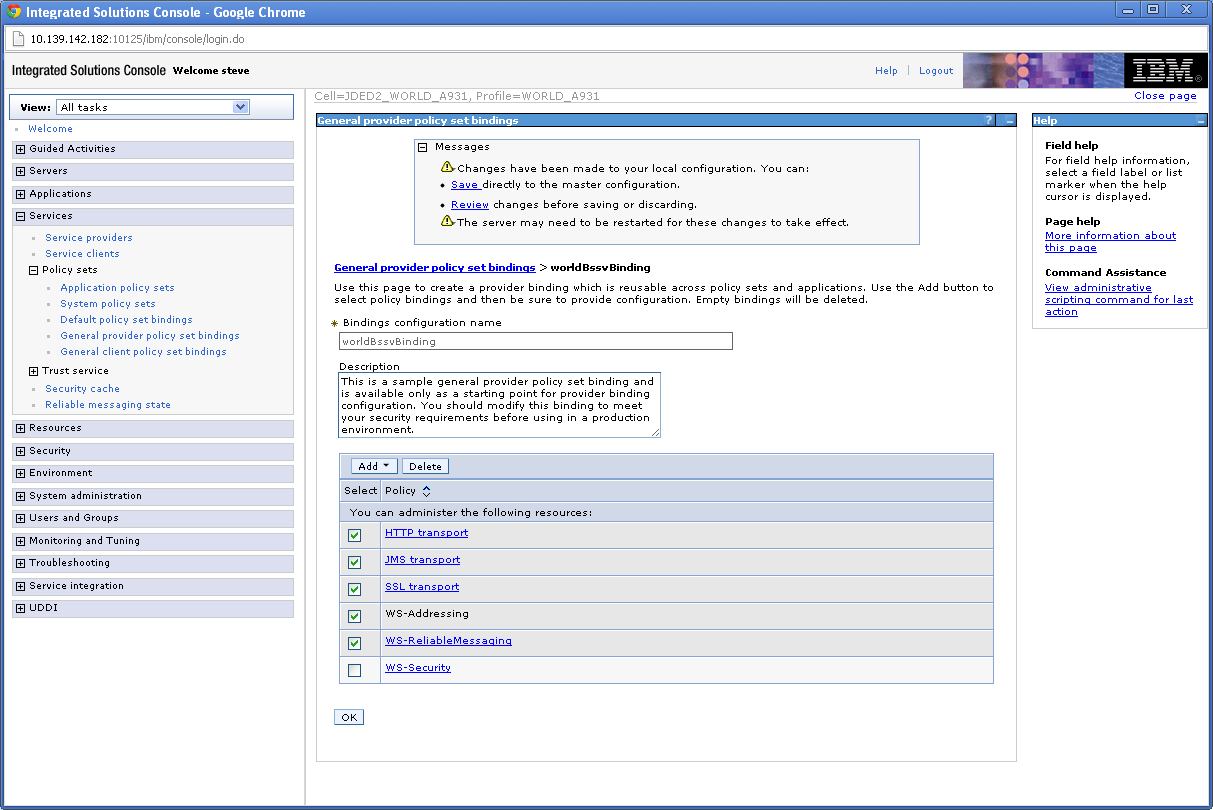Open More information about this page
Viewport: 1213px width, 810px height.
[1110, 242]
